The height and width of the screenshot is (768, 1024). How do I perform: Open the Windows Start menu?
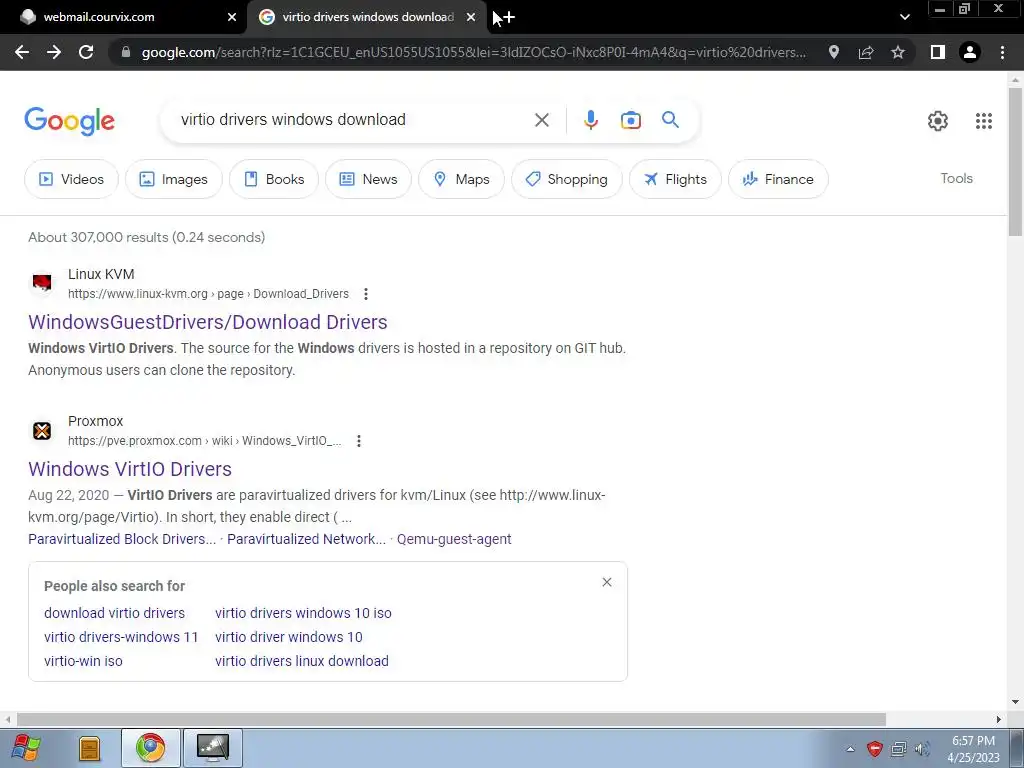point(26,748)
